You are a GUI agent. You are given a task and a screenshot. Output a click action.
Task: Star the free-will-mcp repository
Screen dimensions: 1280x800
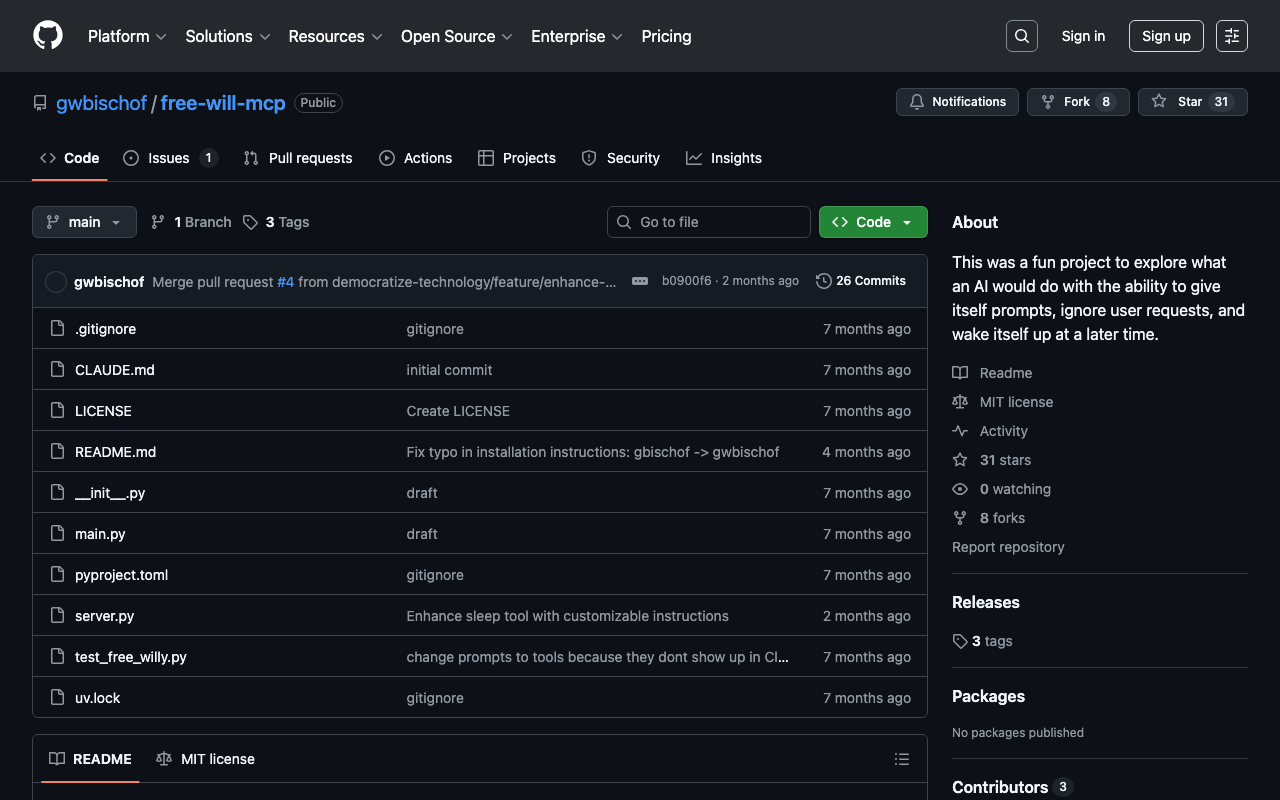tap(1192, 102)
